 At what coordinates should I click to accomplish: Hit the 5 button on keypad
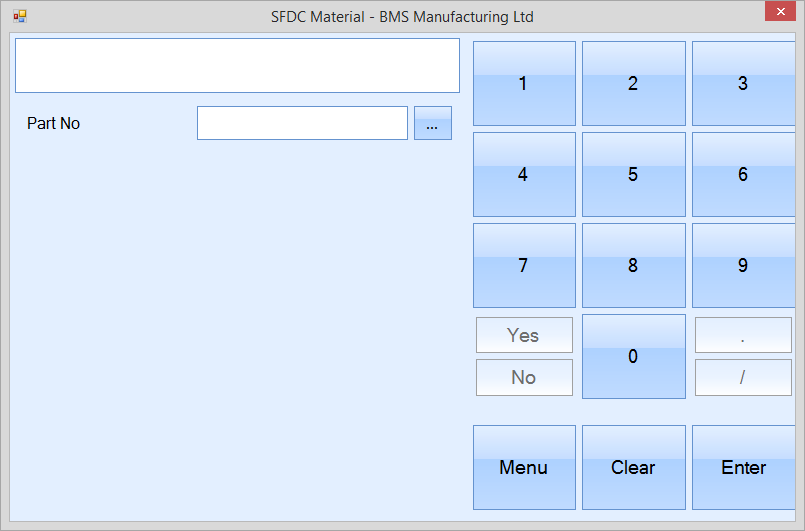tap(633, 175)
